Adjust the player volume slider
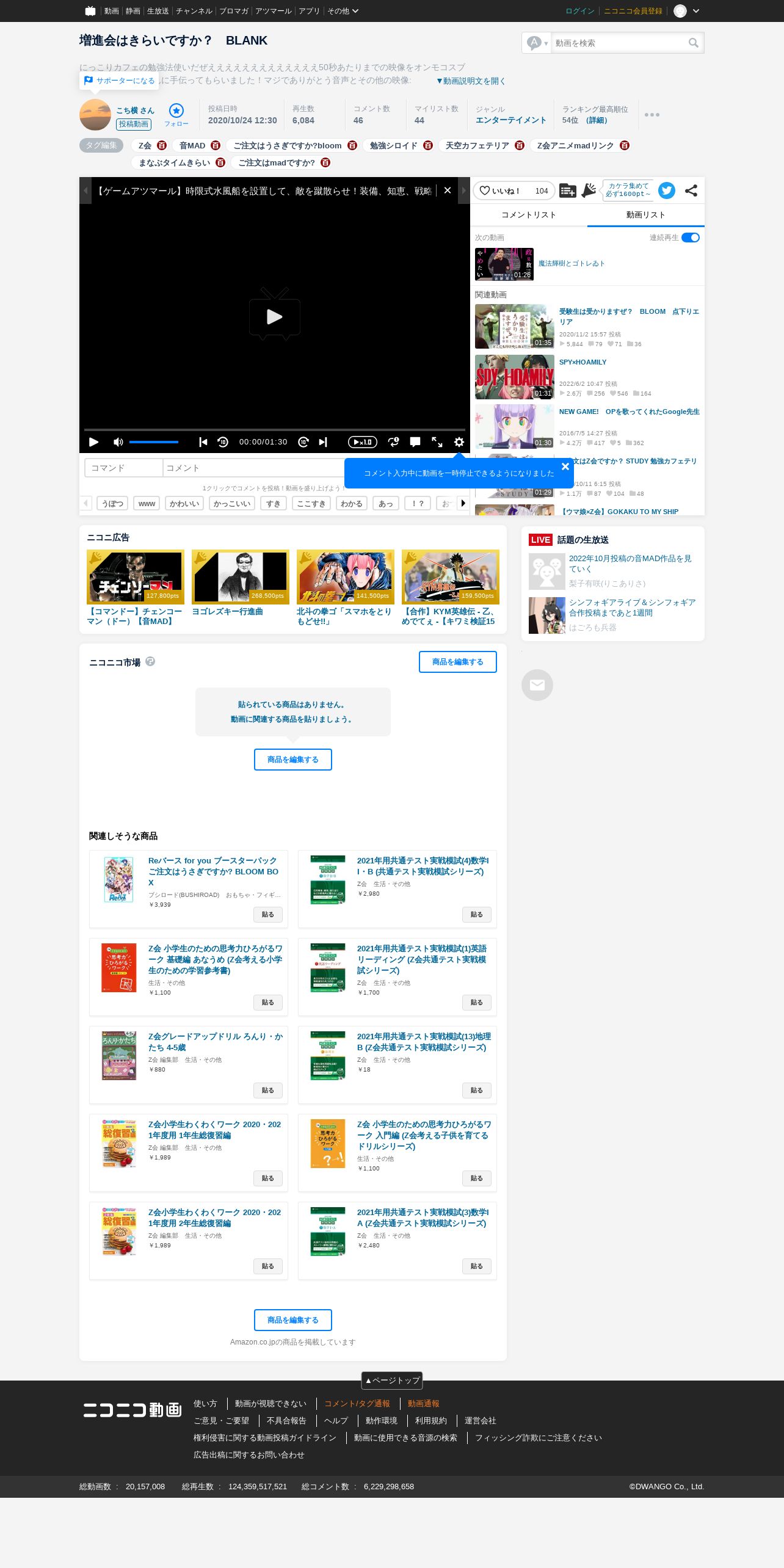This screenshot has width=784, height=1568. coord(154,442)
